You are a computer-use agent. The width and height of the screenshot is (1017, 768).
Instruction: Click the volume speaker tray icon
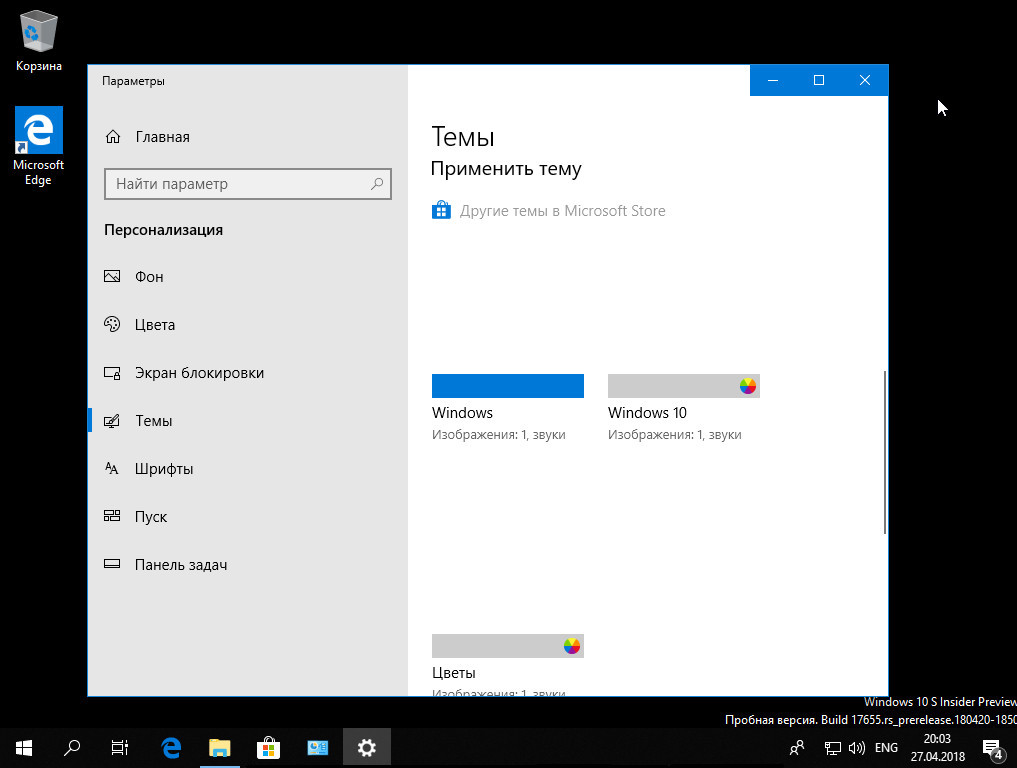[x=857, y=748]
